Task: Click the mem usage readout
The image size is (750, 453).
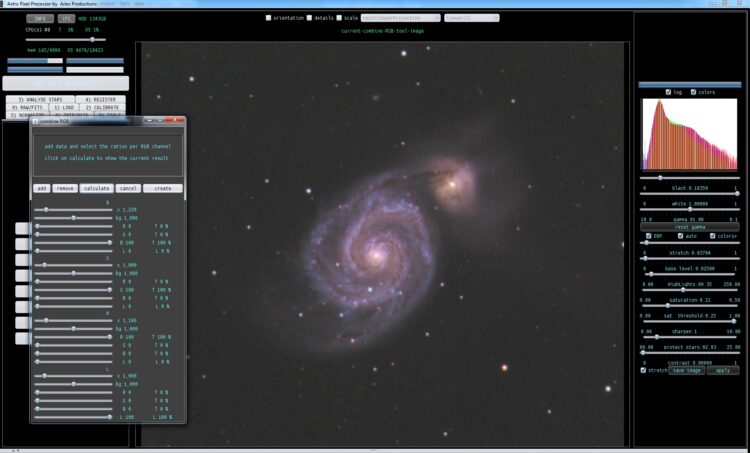Action: (x=44, y=50)
